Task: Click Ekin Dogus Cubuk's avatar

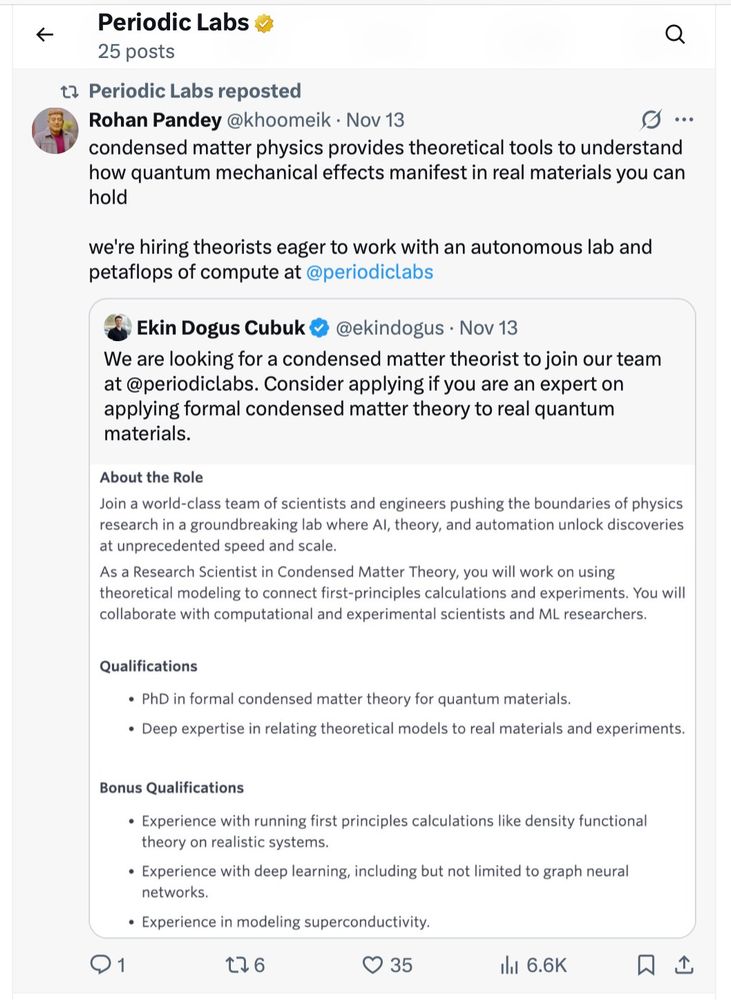Action: click(x=117, y=327)
